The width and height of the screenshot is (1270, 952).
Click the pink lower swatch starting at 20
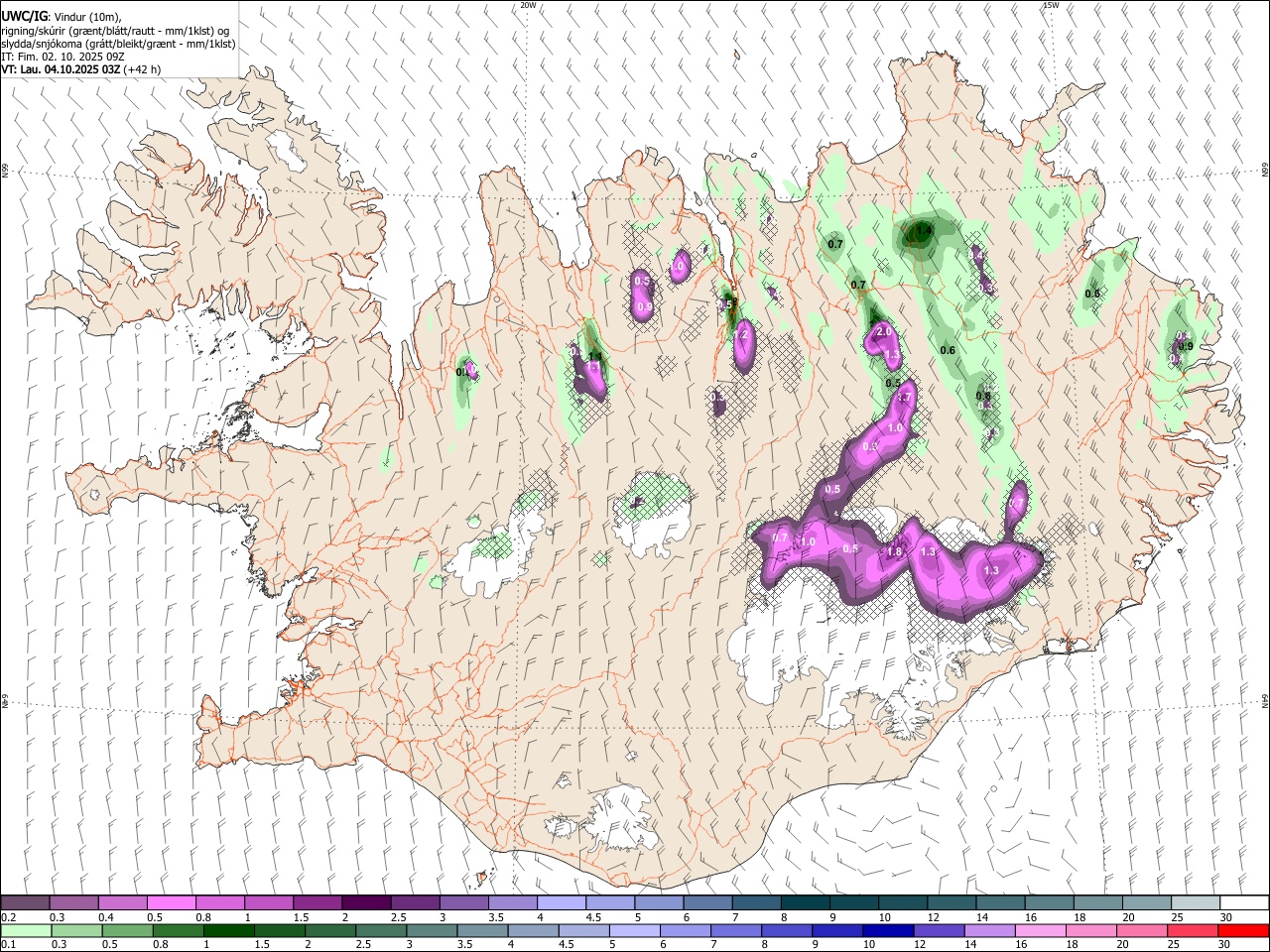coord(1142,930)
